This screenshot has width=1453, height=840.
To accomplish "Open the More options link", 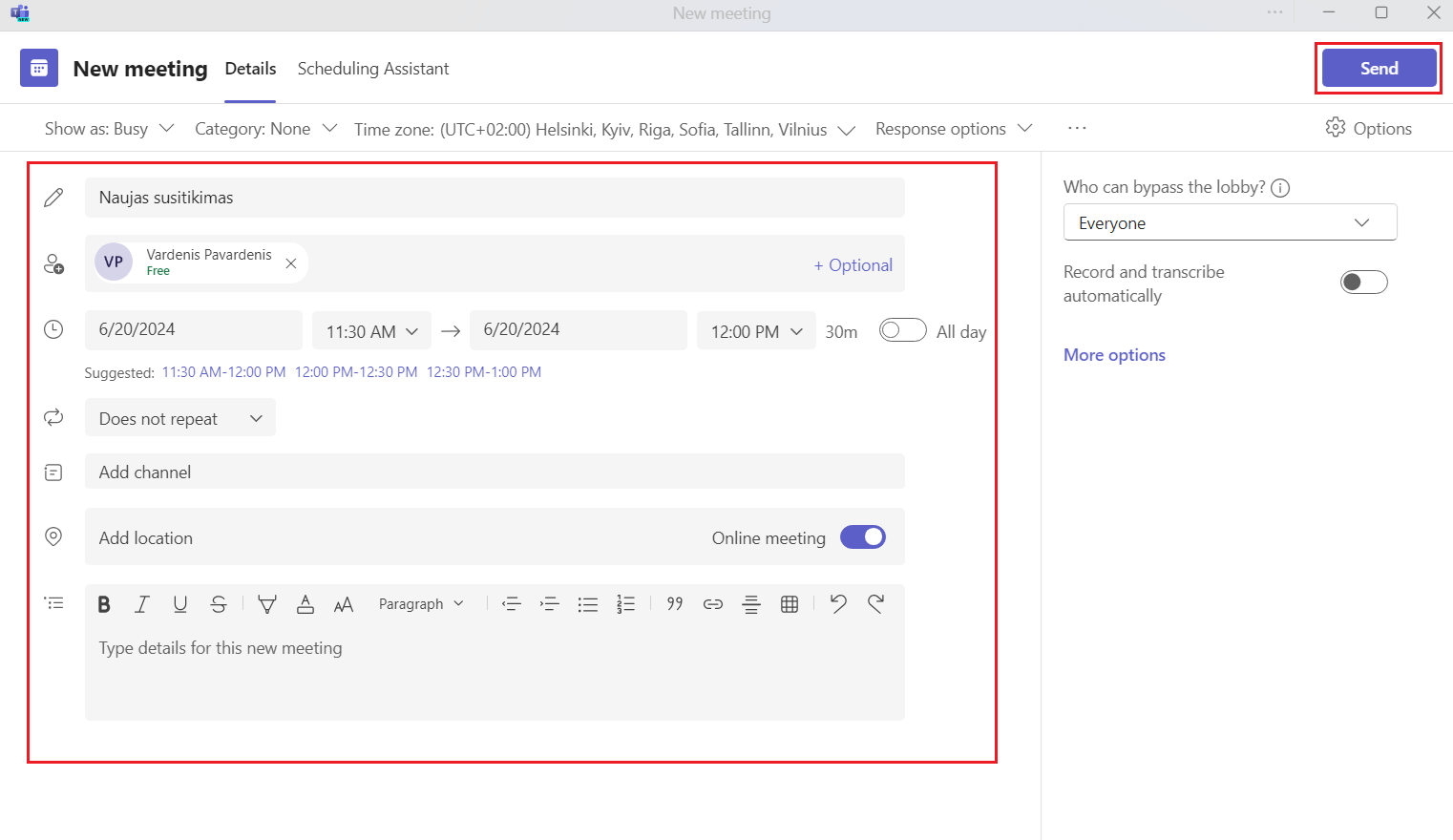I will point(1114,355).
